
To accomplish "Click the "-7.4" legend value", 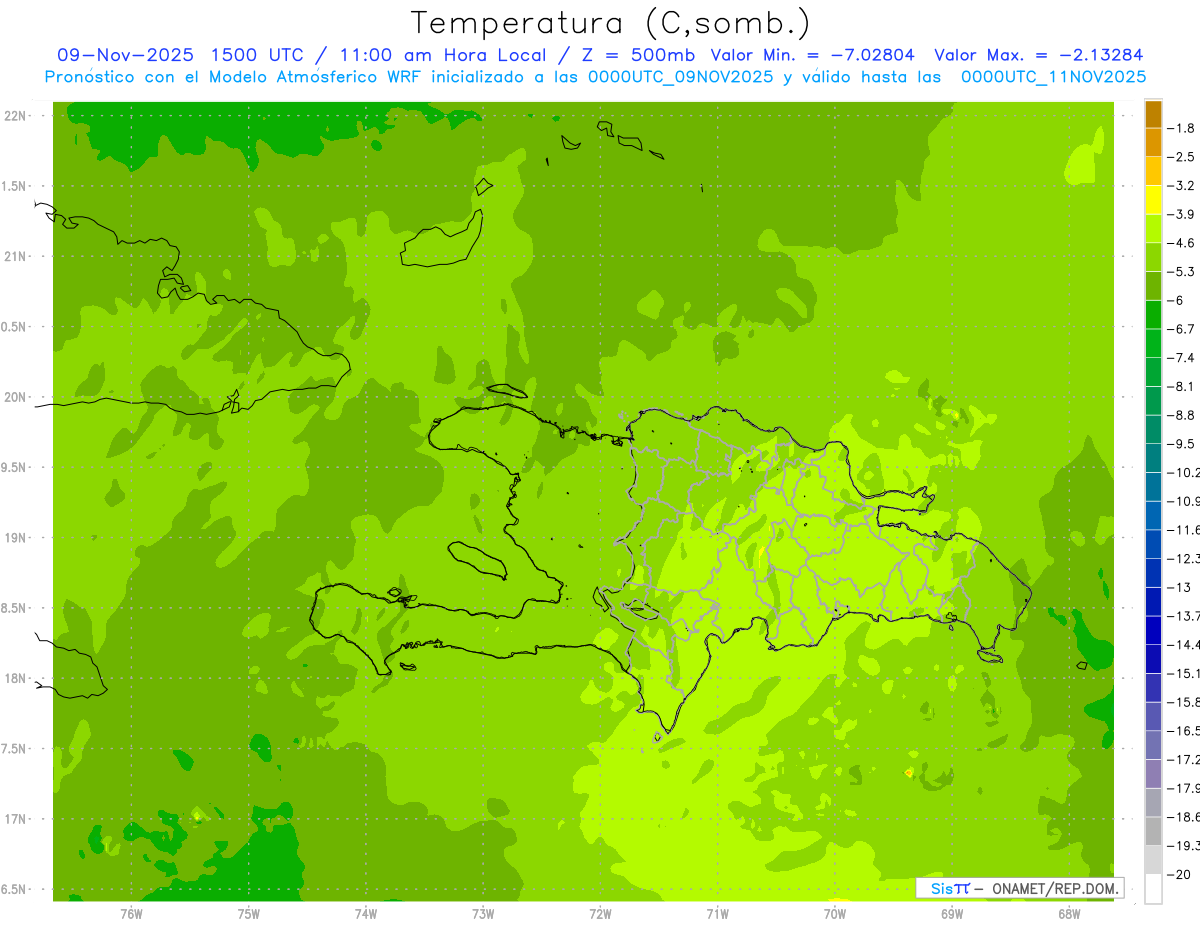I will coord(1181,358).
